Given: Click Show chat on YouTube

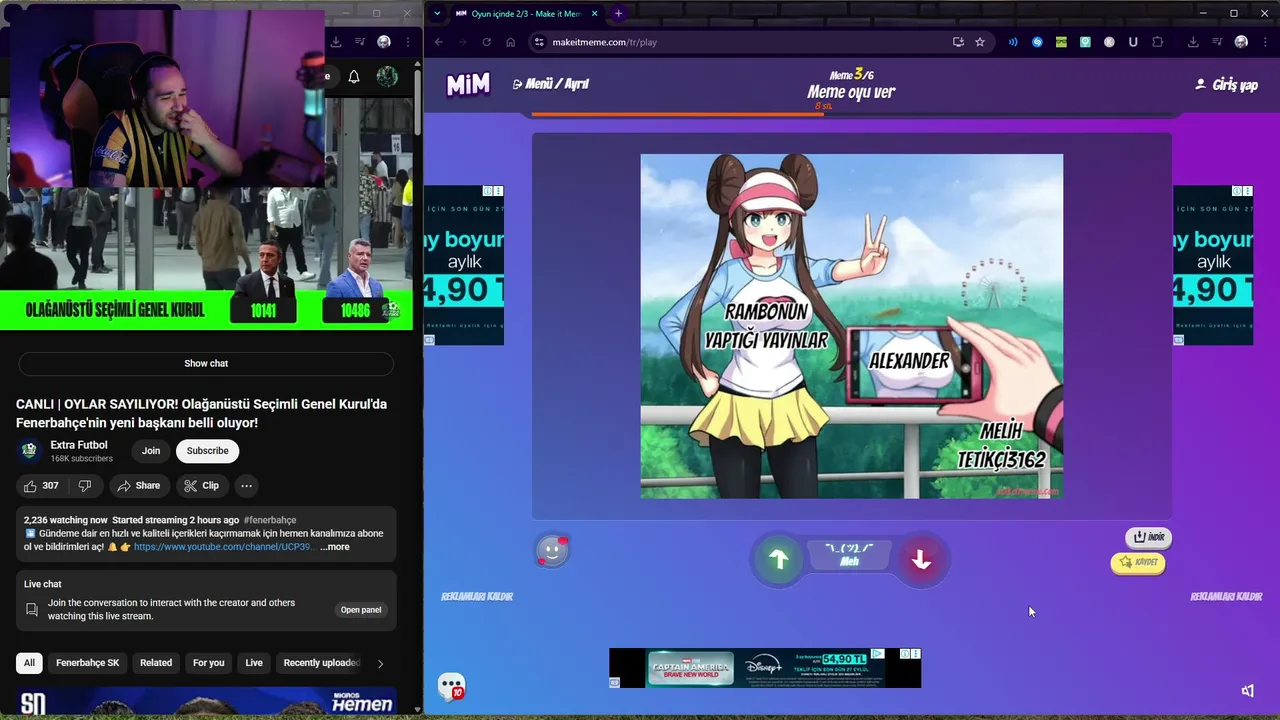Looking at the screenshot, I should point(206,363).
